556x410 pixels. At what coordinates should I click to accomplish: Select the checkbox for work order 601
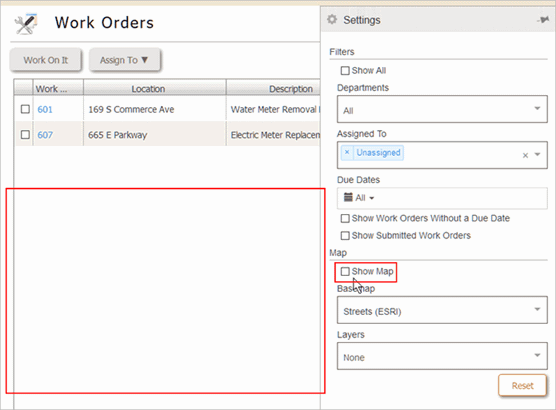tap(25, 109)
